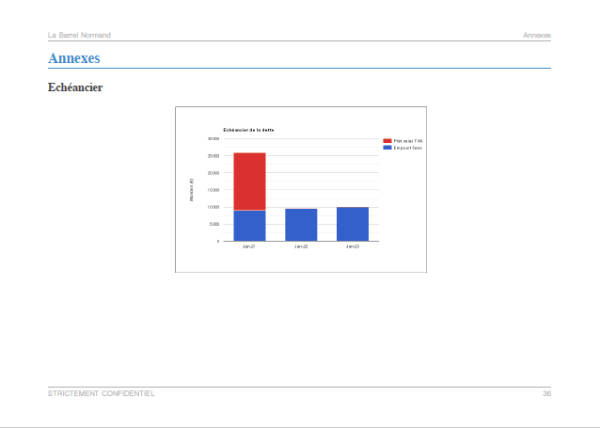600x428 pixels.
Task: Click the 'Echéancier' subheading
Action: click(x=75, y=88)
